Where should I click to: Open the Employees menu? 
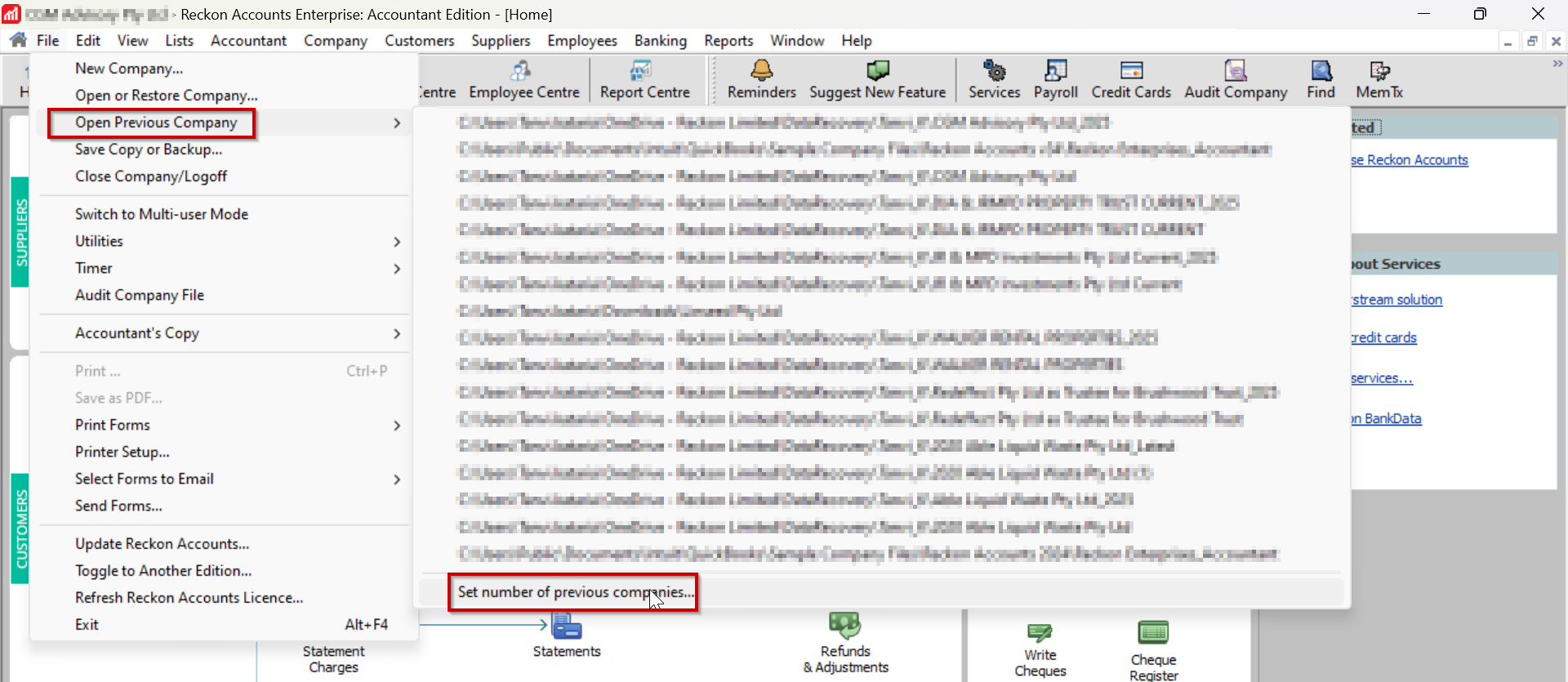point(582,40)
